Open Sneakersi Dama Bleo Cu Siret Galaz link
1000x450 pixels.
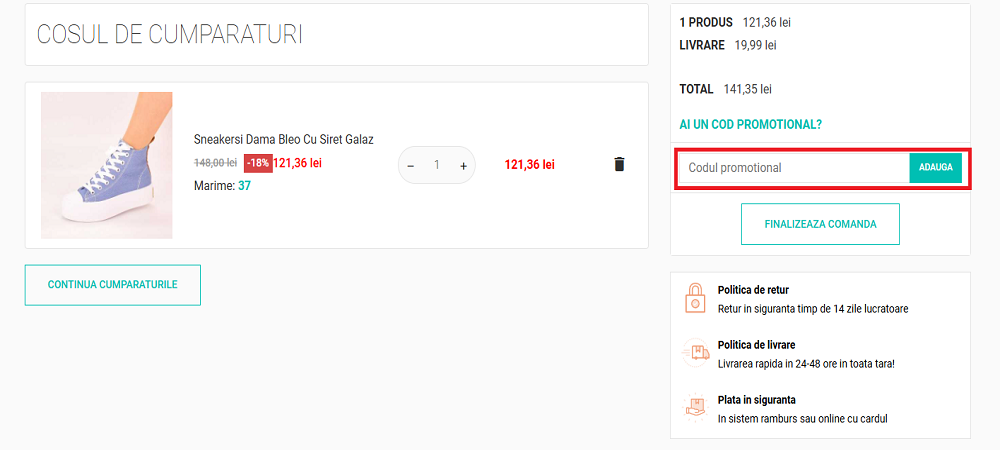(x=283, y=140)
